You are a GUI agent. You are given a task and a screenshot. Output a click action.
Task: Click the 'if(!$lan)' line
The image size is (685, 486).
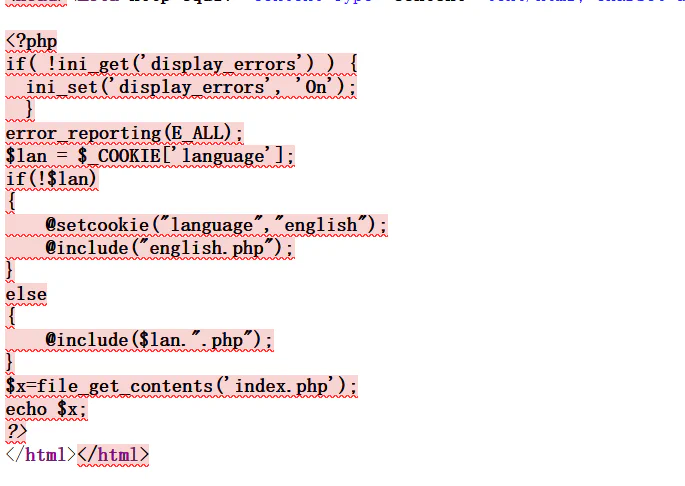[x=52, y=179]
